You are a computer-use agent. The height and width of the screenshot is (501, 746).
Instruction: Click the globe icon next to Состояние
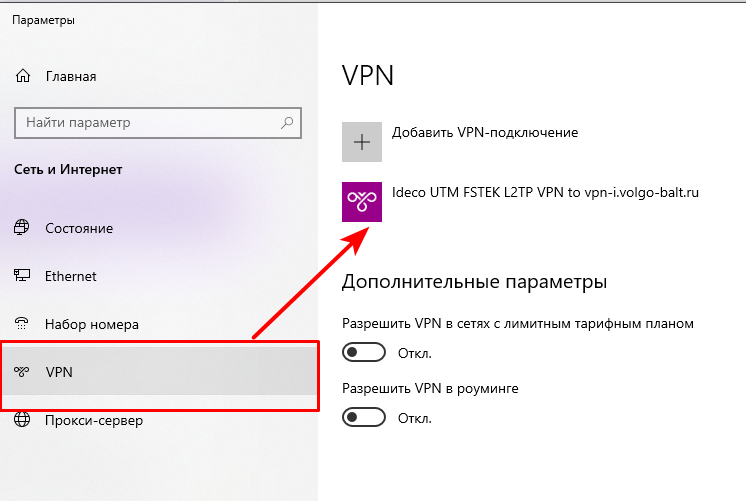click(x=21, y=228)
